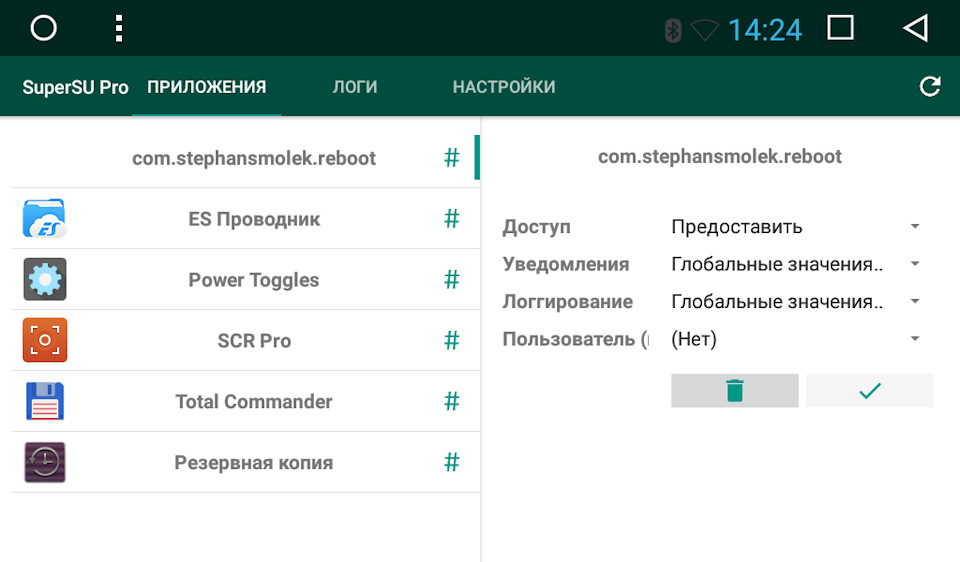Open the НАСТРОЙКИ tab

coord(504,87)
